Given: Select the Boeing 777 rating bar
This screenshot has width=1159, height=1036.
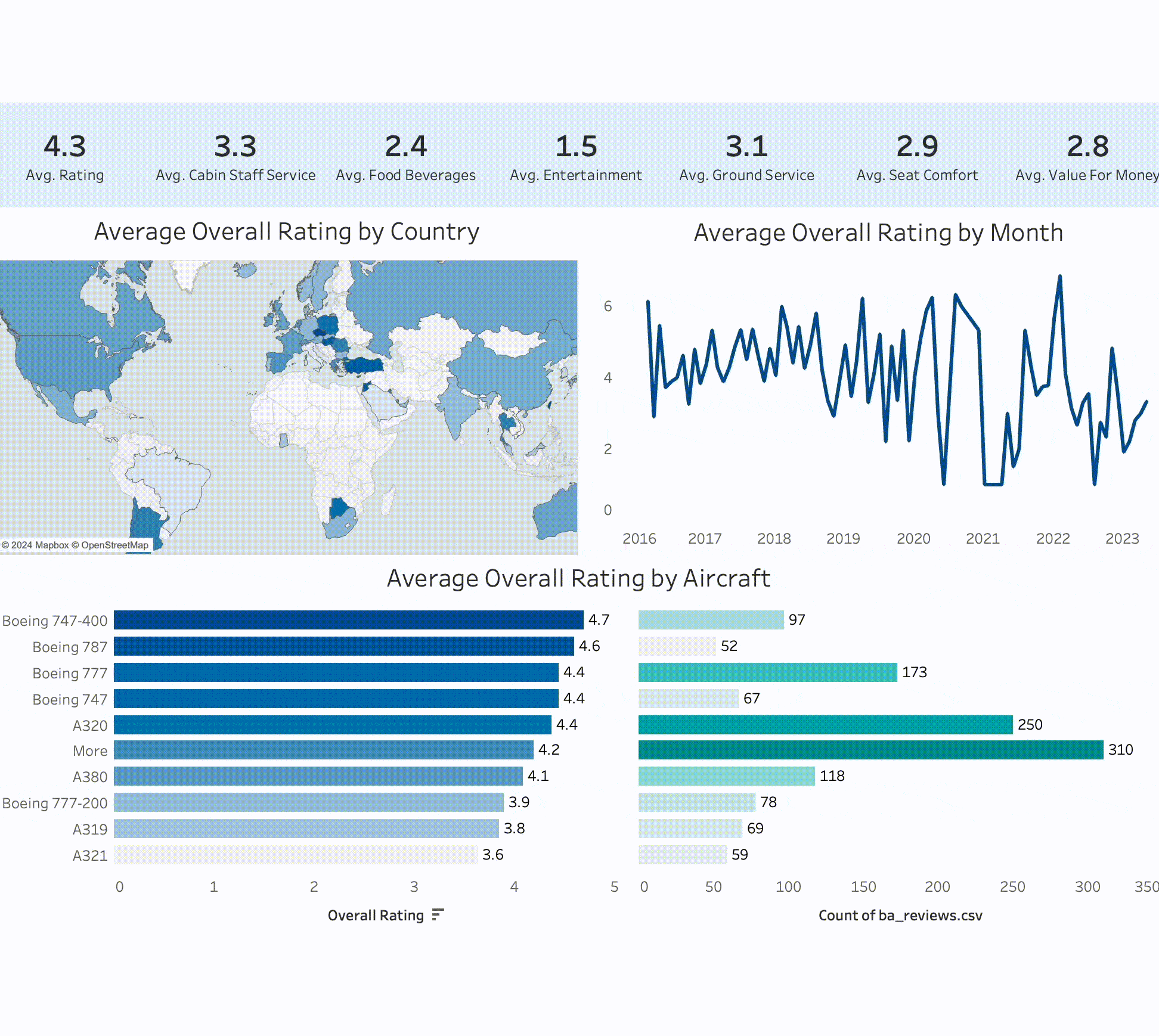Looking at the screenshot, I should tap(336, 672).
